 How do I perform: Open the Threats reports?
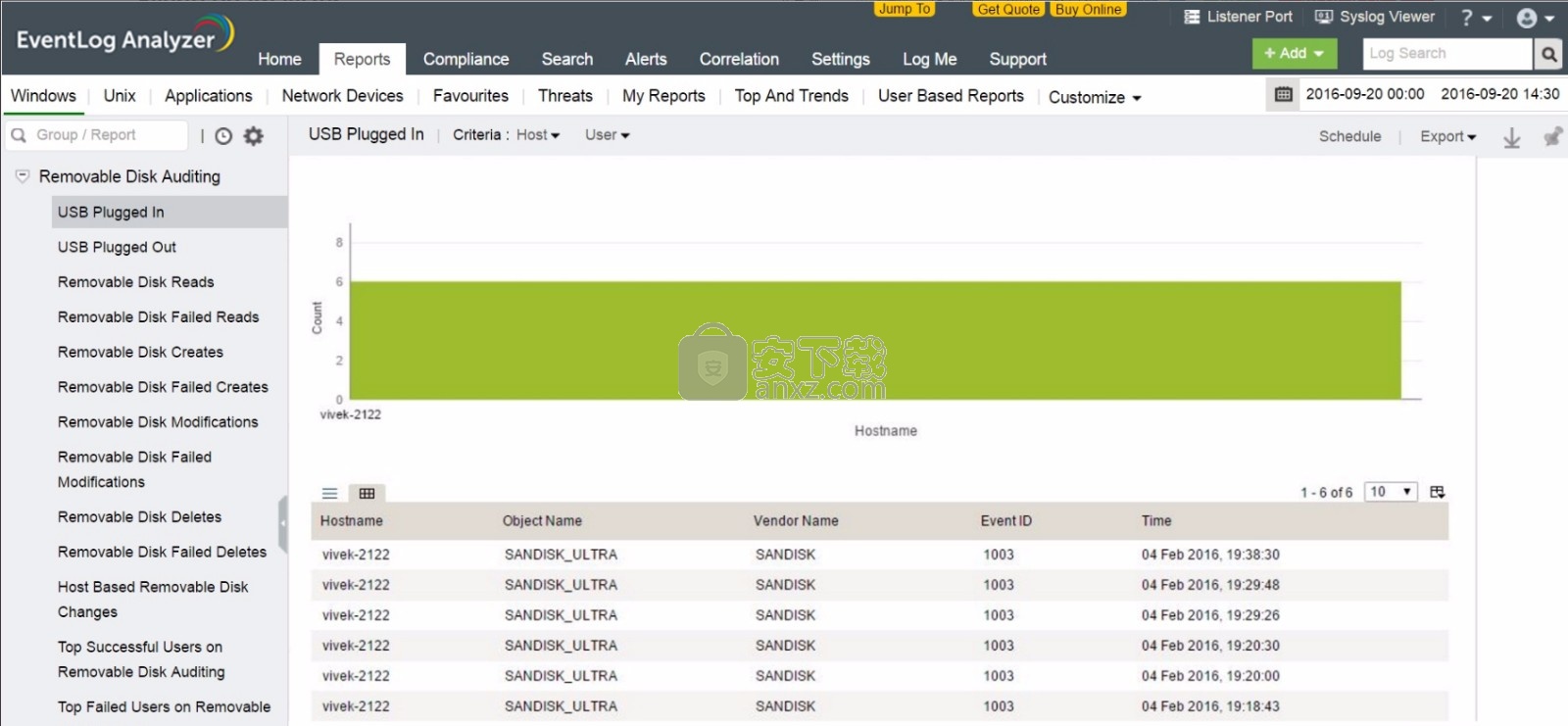pyautogui.click(x=565, y=95)
